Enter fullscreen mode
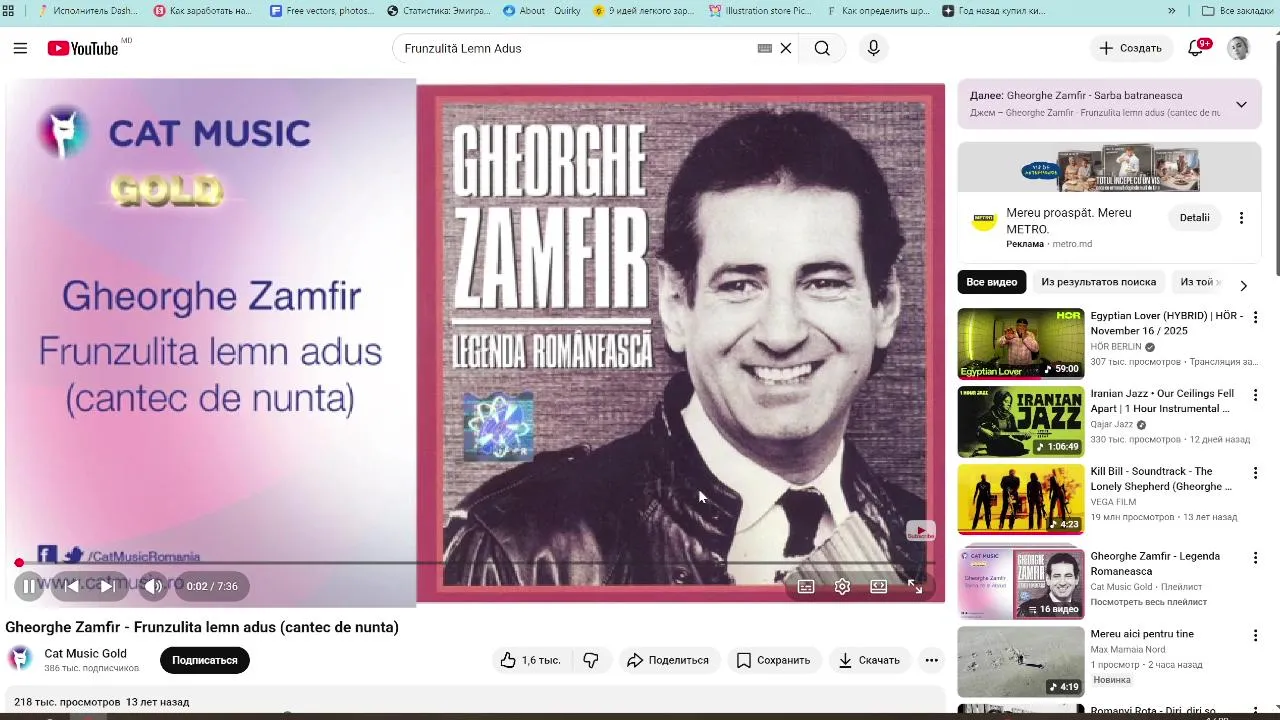The height and width of the screenshot is (720, 1280). click(915, 587)
